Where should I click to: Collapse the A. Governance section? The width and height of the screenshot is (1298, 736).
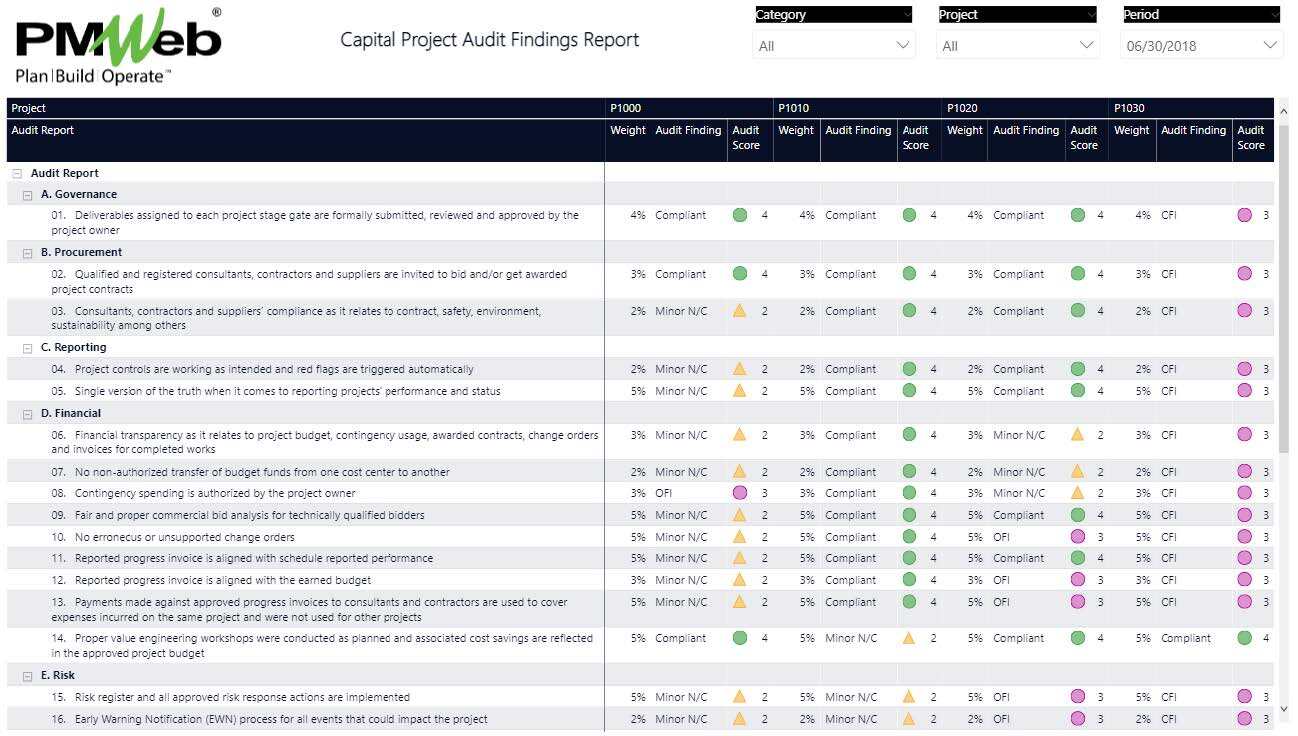28,195
